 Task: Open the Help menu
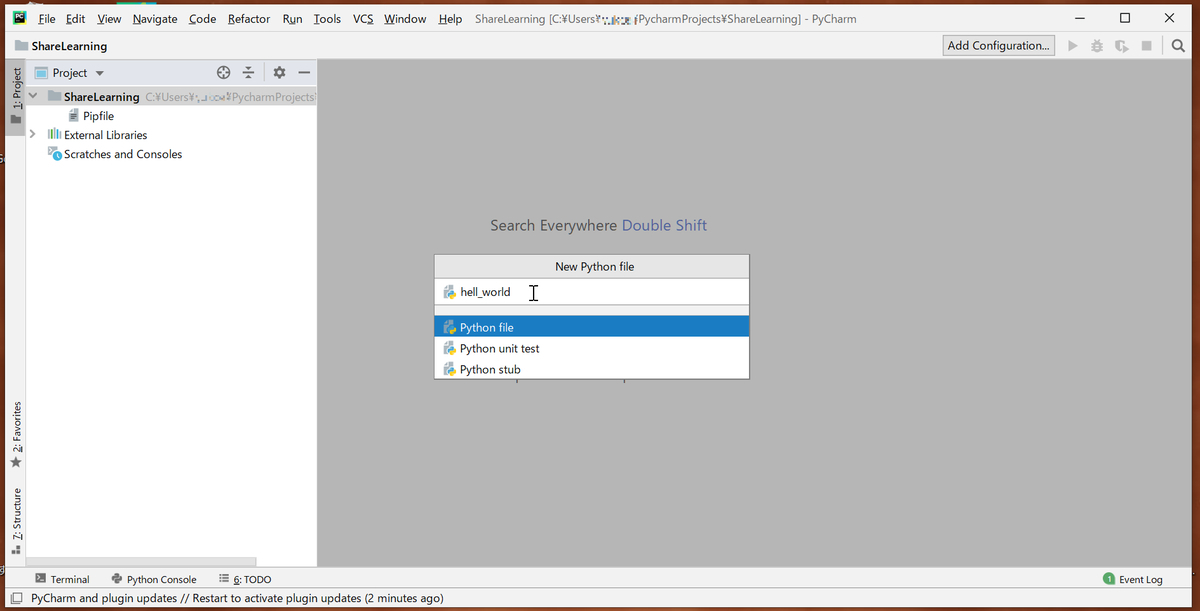450,19
